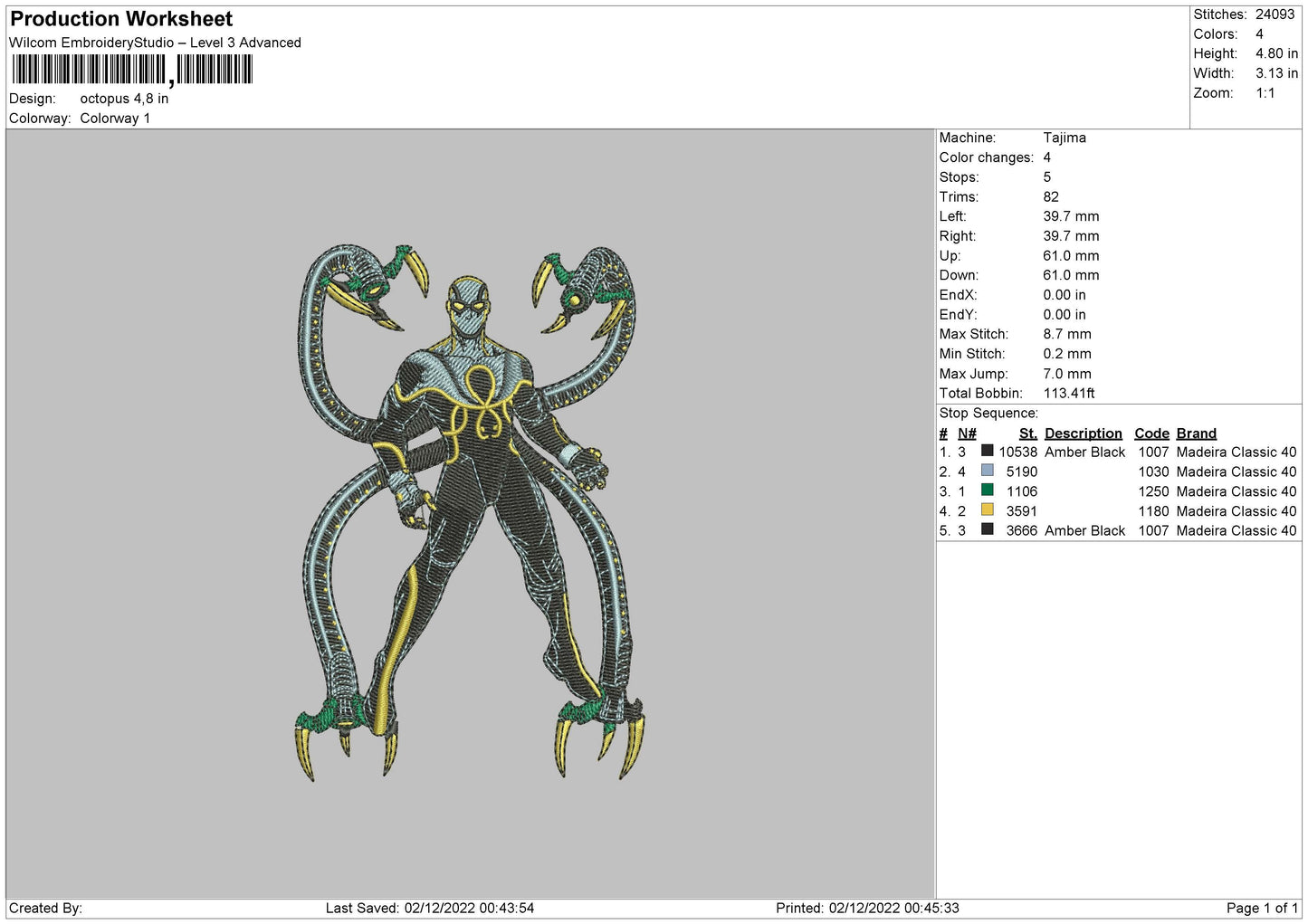This screenshot has height=924, width=1308.
Task: Click the Colors value 4
Action: [x=1259, y=34]
